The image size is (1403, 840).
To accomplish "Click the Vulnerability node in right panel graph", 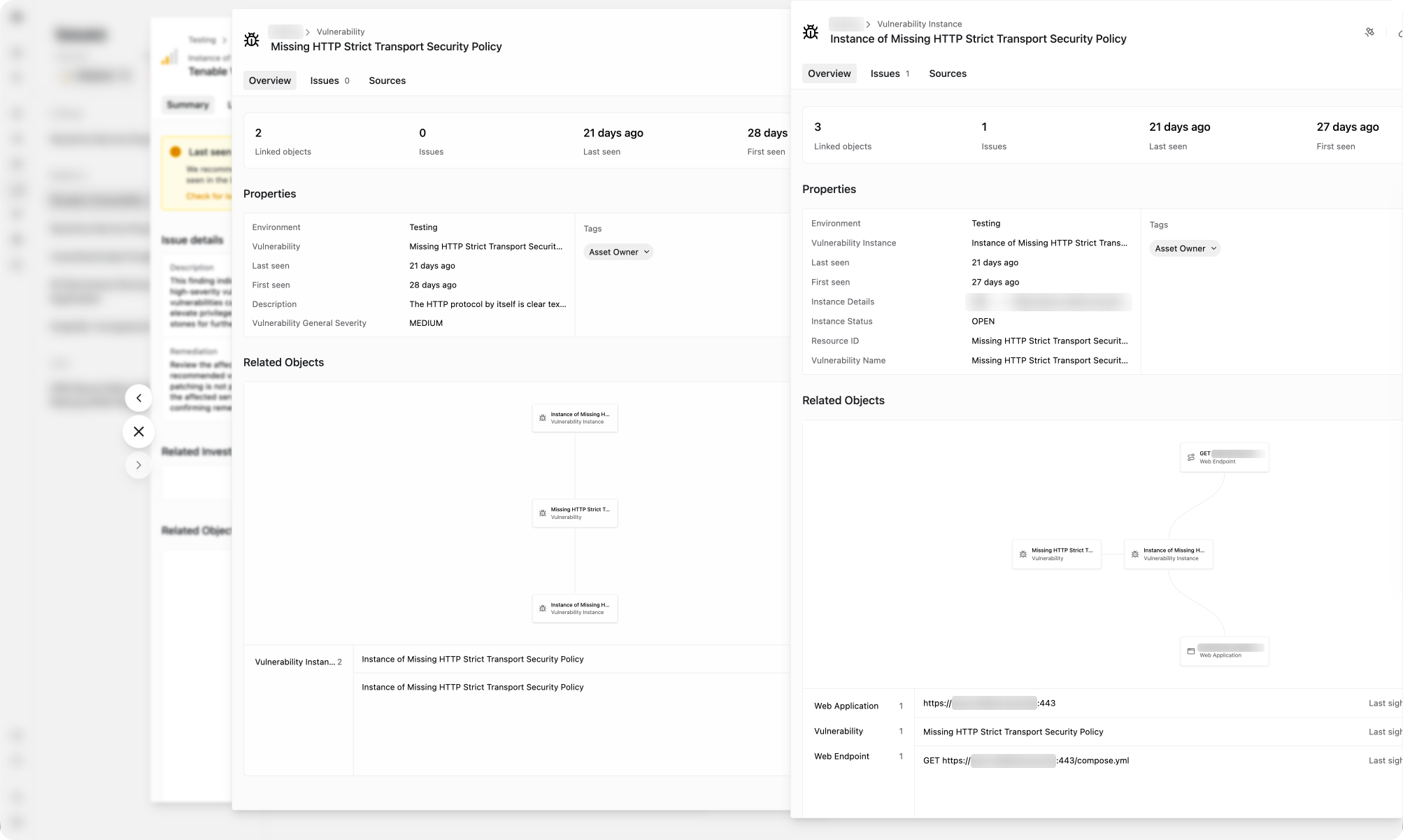I will [x=1056, y=554].
